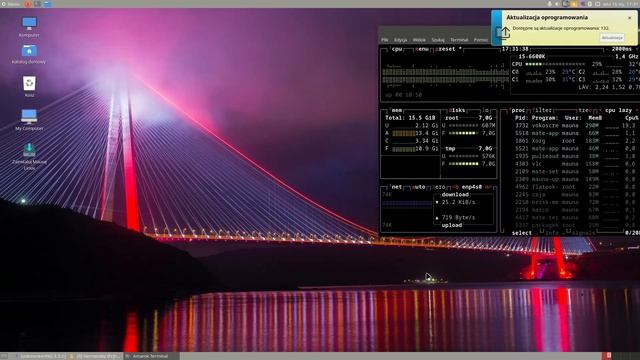
Task: Open the Widok menu in terminal
Action: tap(419, 40)
